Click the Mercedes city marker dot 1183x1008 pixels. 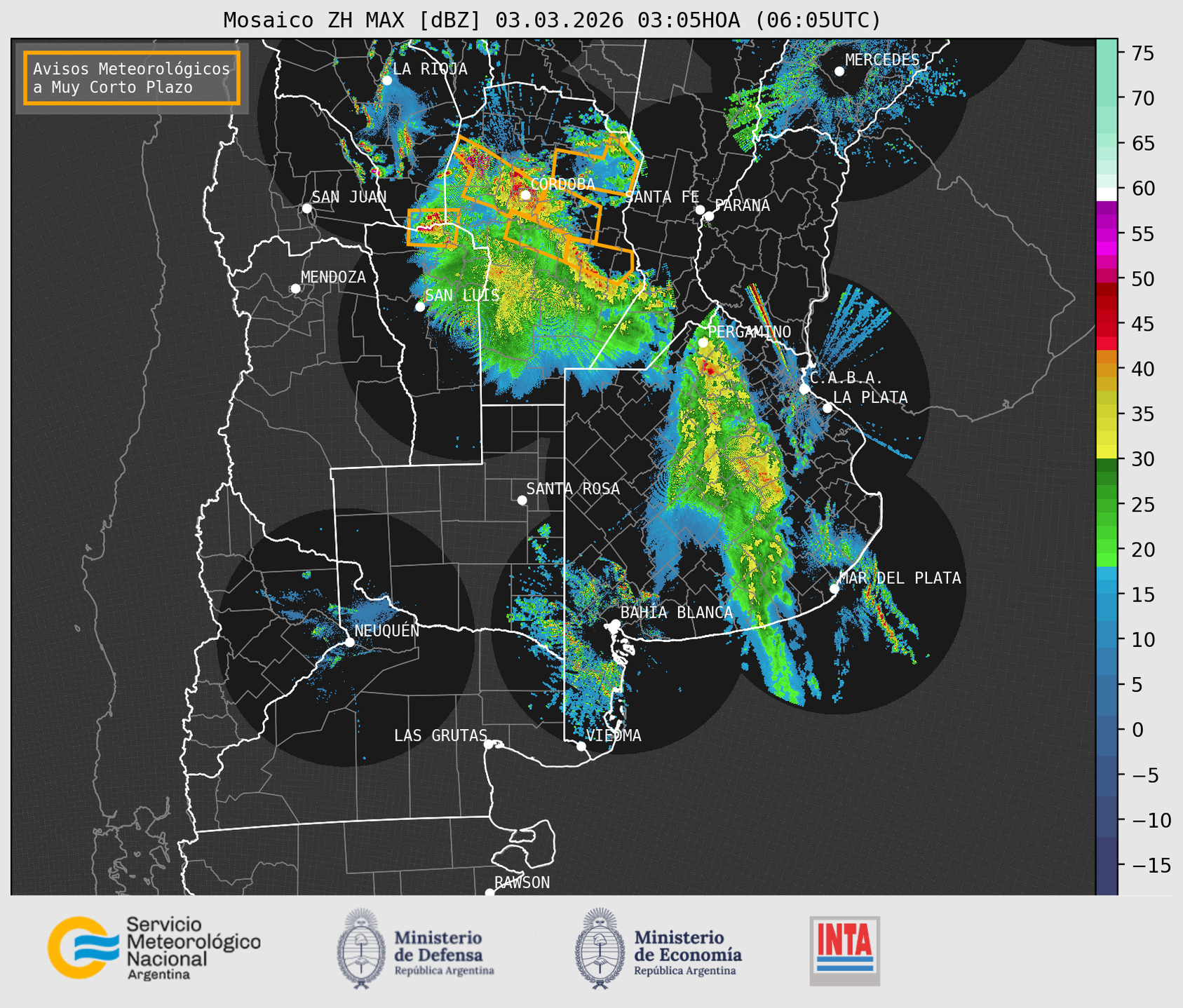click(839, 71)
